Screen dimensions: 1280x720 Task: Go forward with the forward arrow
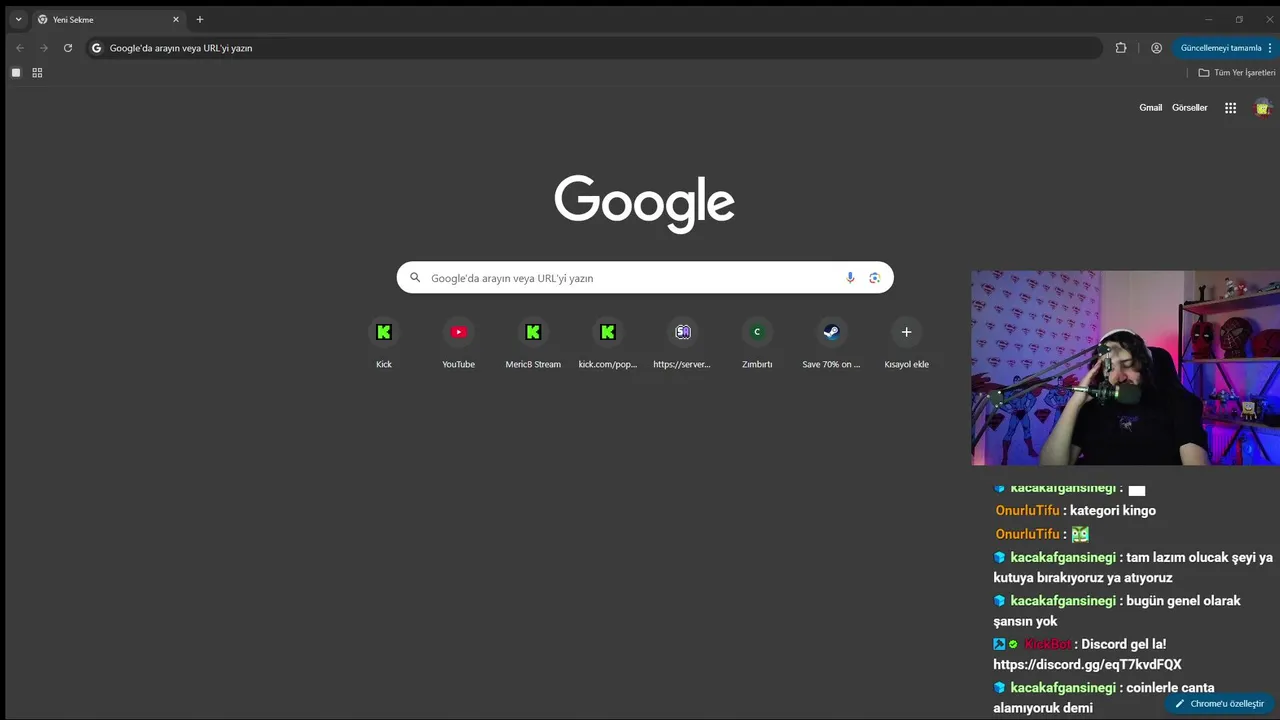pyautogui.click(x=44, y=48)
